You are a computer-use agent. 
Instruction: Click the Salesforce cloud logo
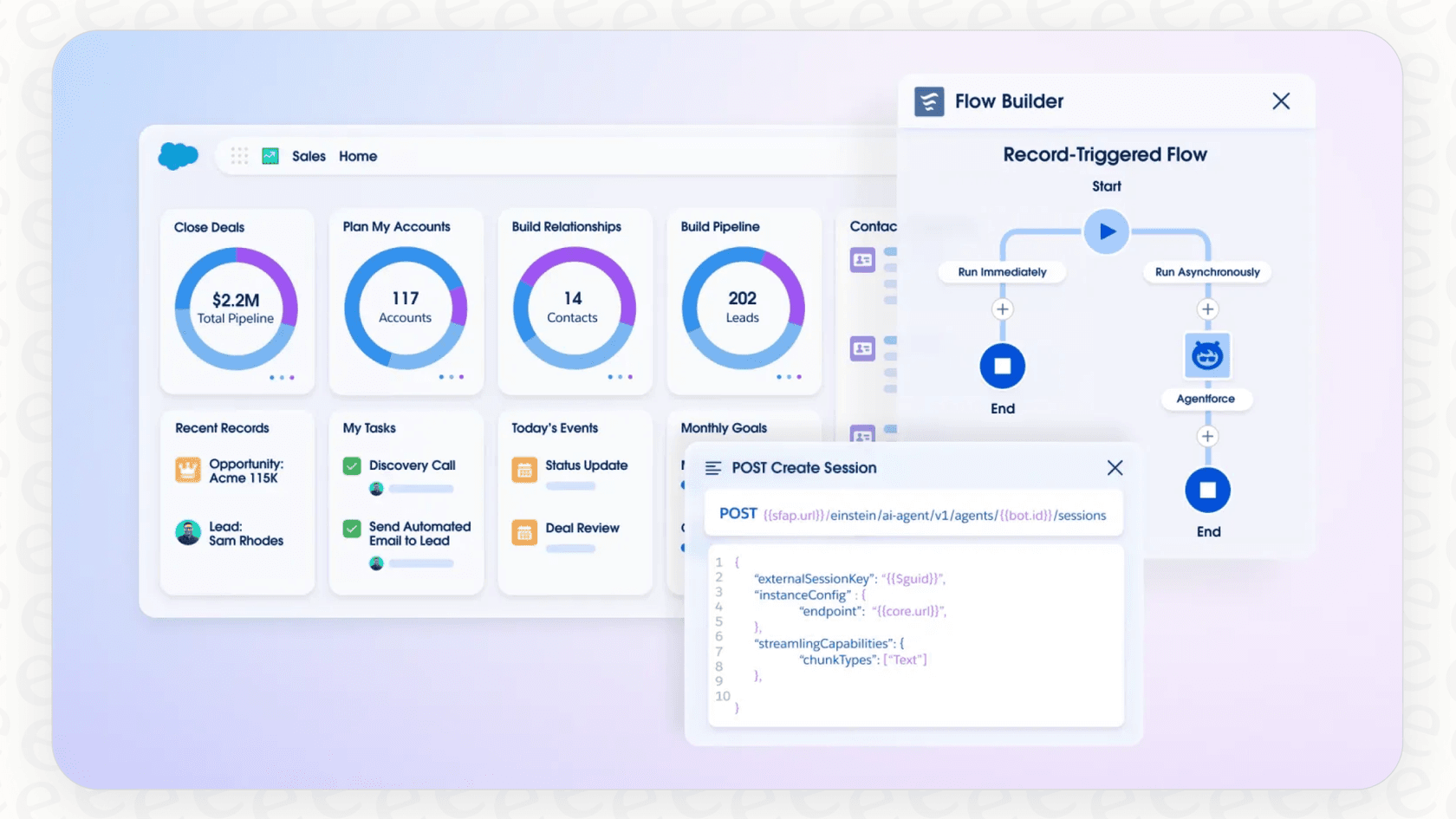coord(179,156)
